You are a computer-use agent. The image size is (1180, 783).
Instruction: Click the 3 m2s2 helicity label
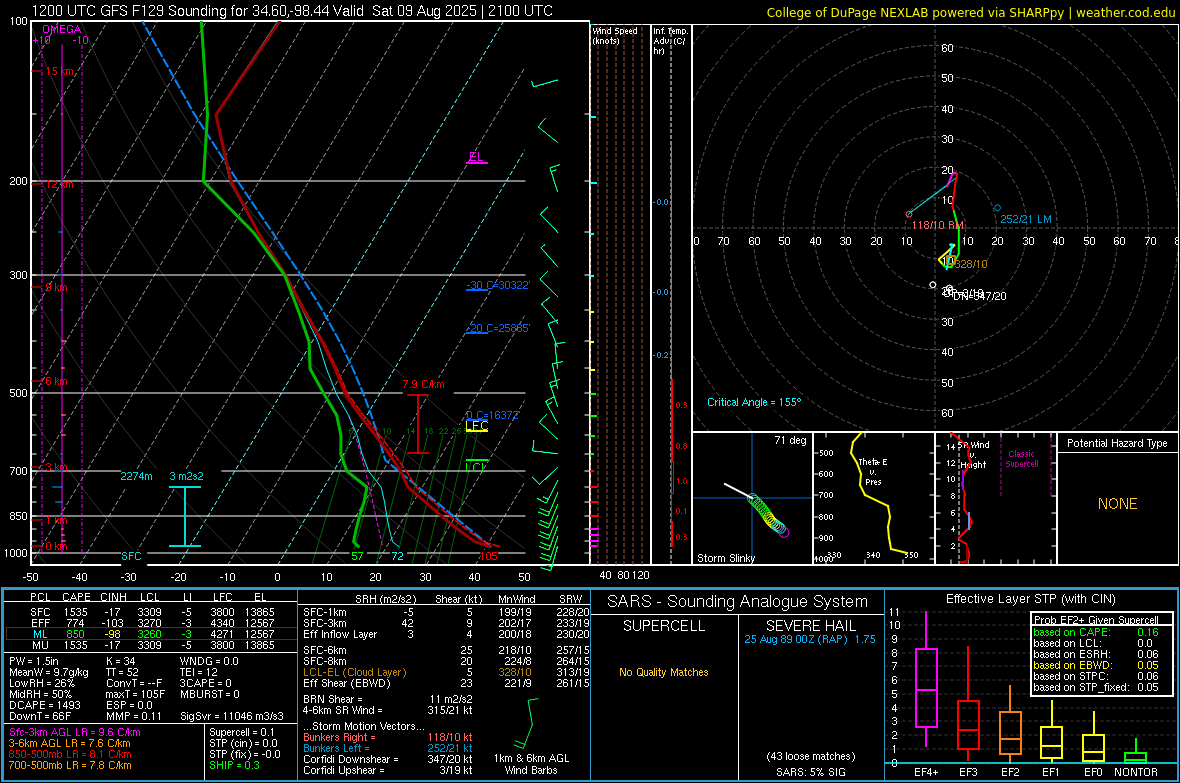[x=187, y=476]
